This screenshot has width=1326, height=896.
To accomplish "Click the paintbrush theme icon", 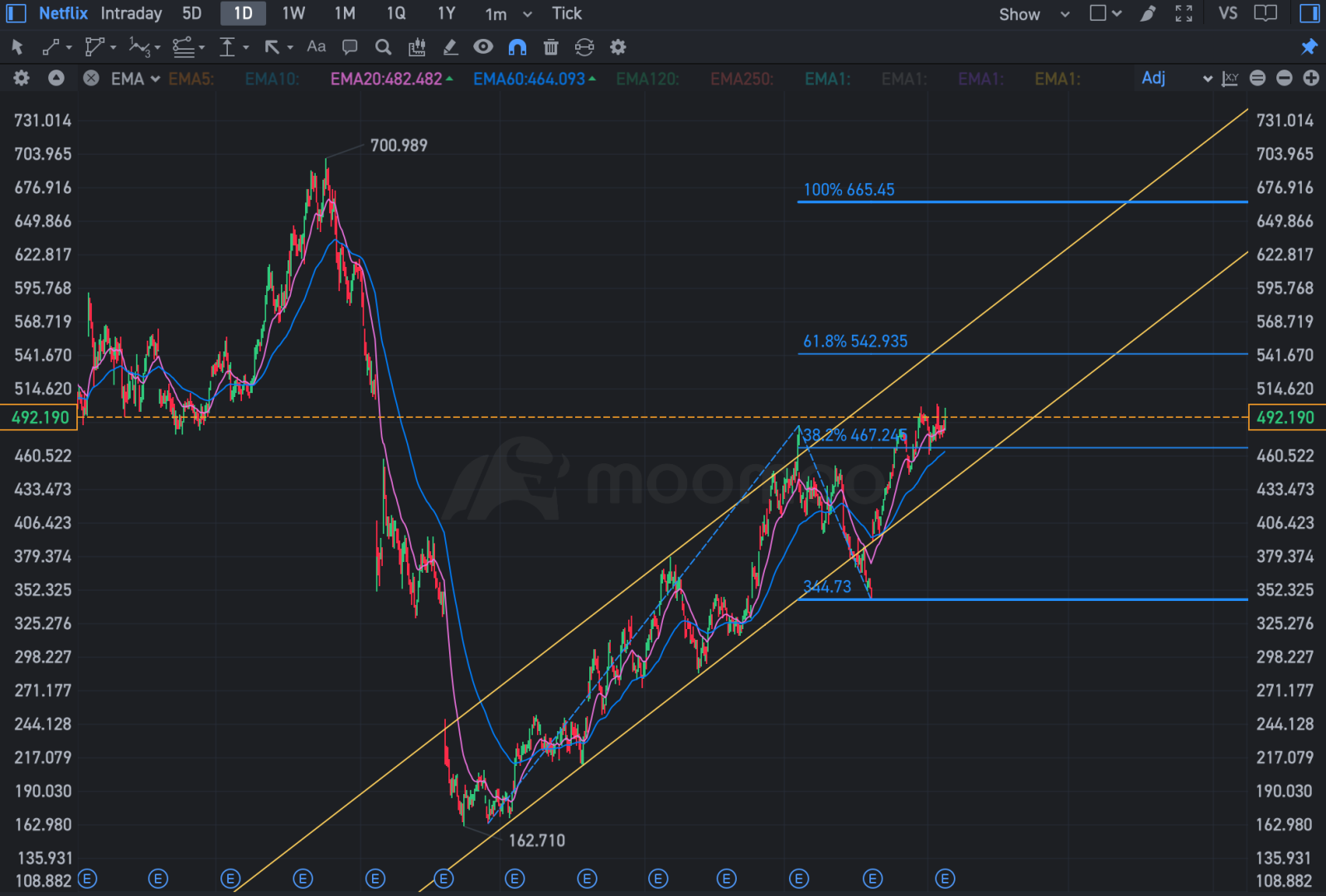I will pyautogui.click(x=1148, y=13).
